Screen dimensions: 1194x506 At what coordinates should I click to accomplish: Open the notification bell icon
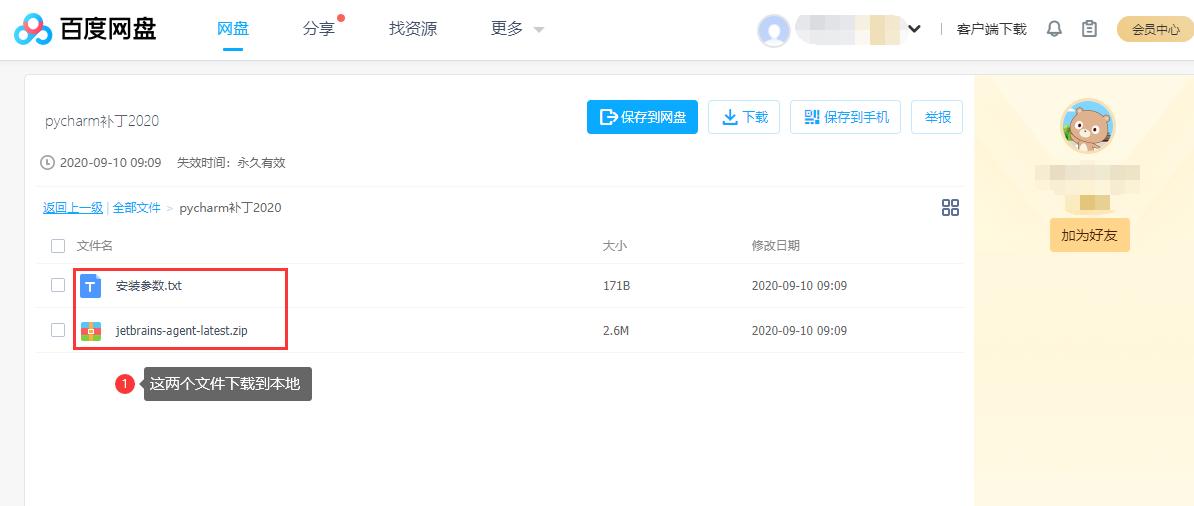coord(1054,29)
